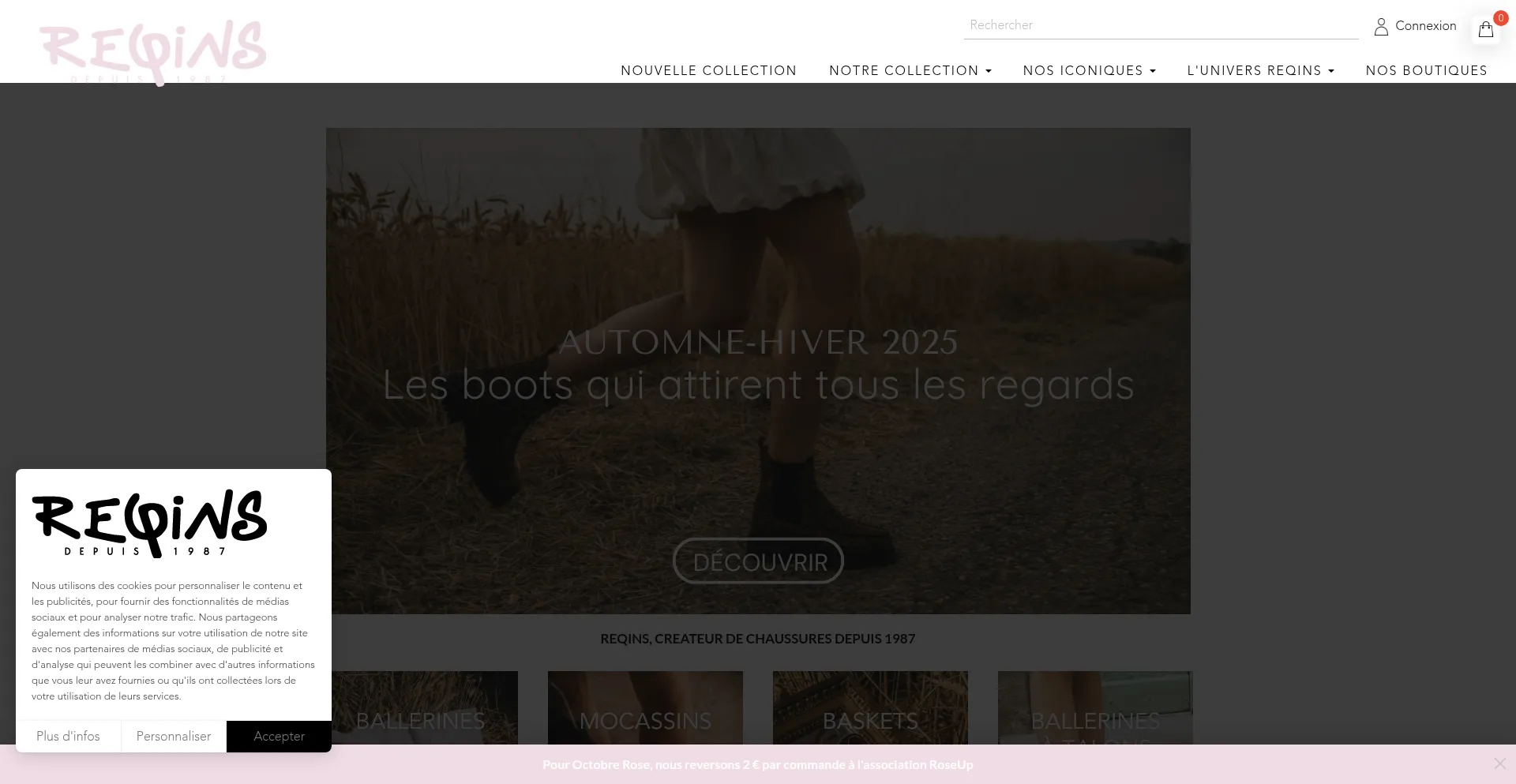Accept cookies with the Accepter button
This screenshot has width=1516, height=784.
pos(279,736)
